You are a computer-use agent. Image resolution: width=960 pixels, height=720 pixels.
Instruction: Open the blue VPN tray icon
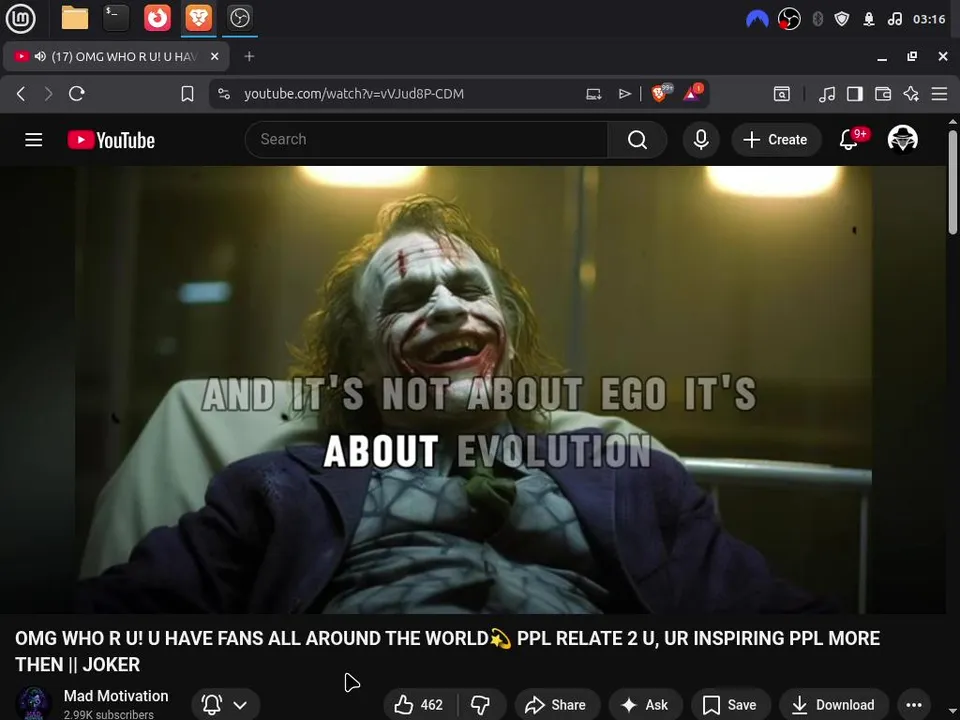757,19
